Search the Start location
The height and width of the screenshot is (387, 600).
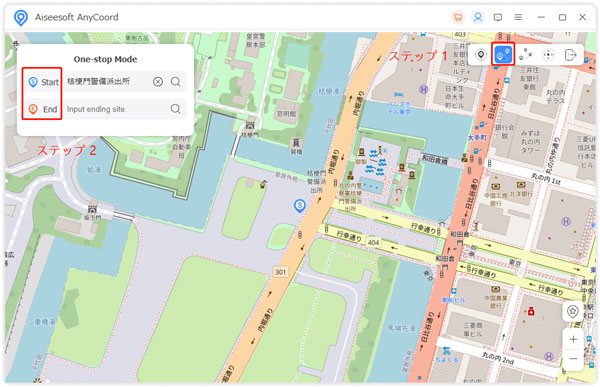coord(176,82)
